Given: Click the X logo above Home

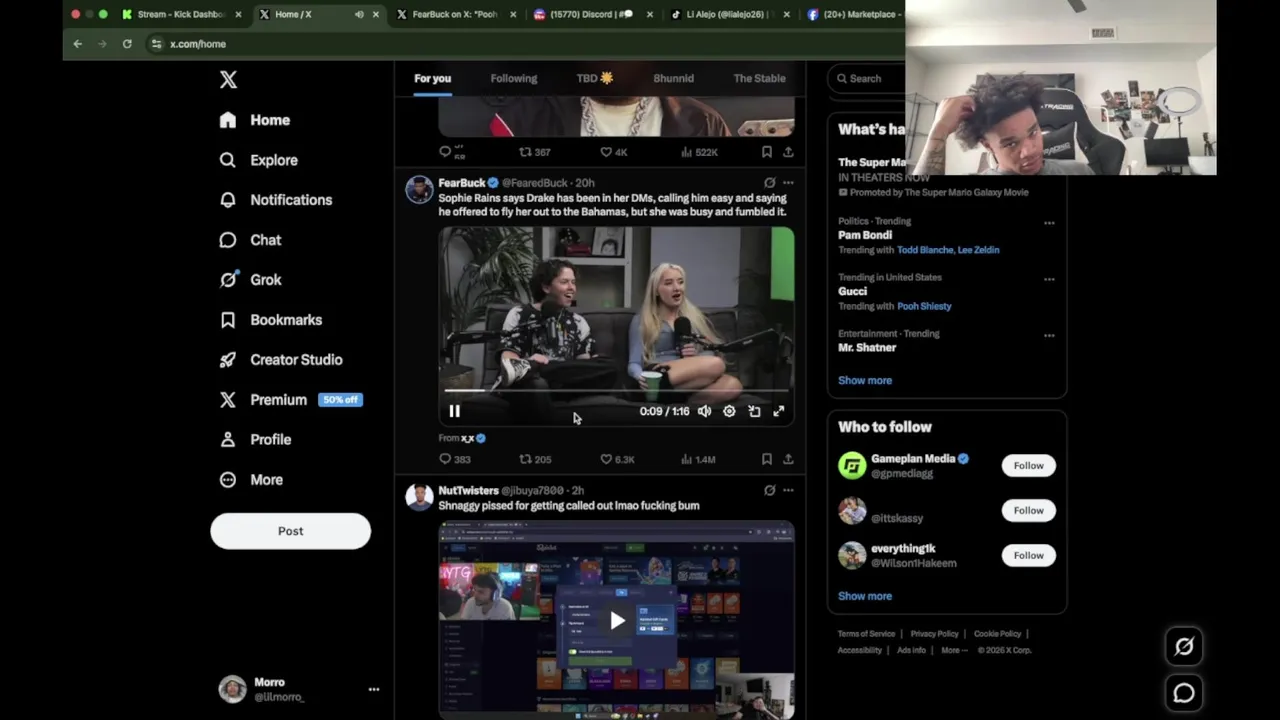Looking at the screenshot, I should [x=228, y=80].
